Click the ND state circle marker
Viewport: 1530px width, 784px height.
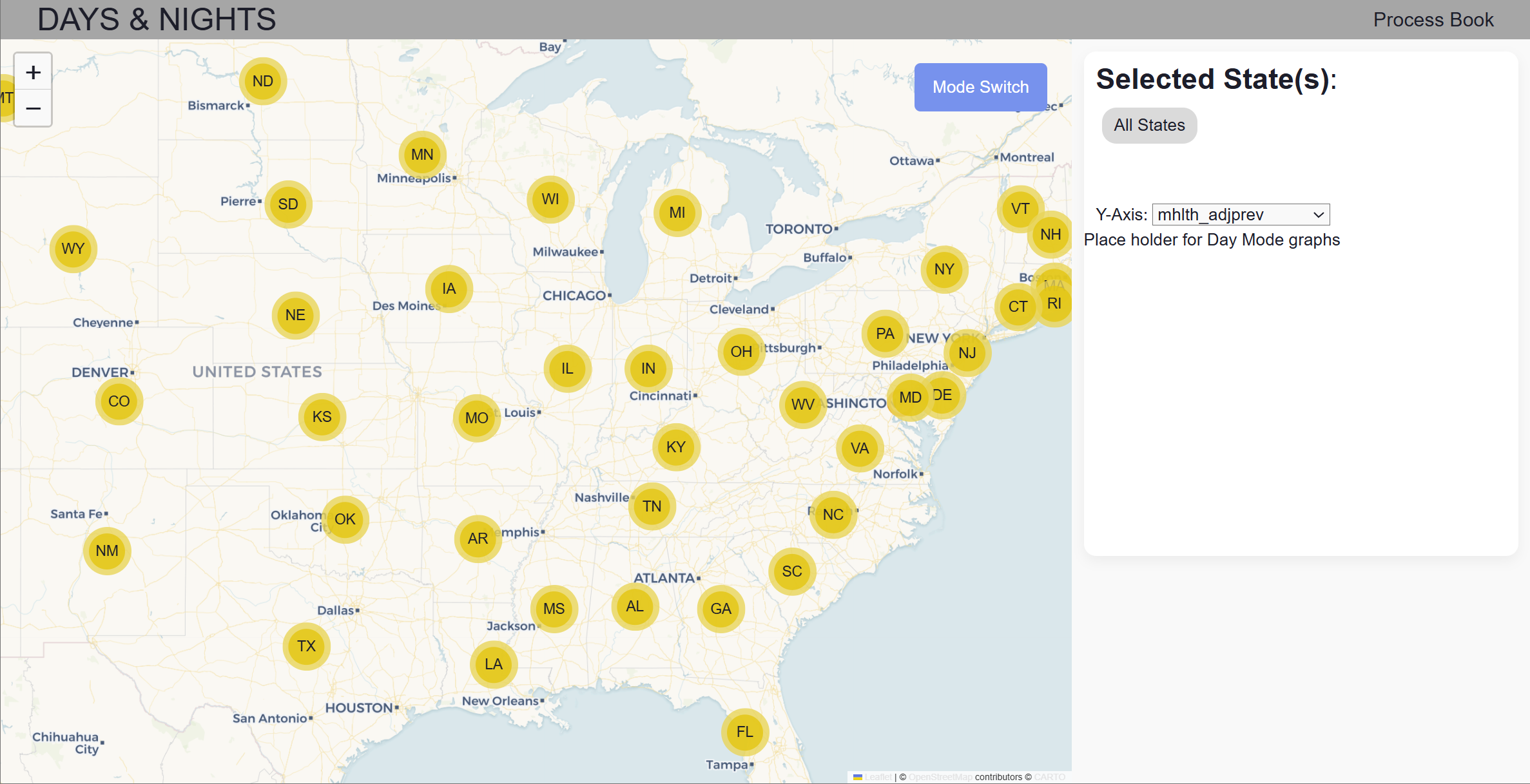point(262,81)
